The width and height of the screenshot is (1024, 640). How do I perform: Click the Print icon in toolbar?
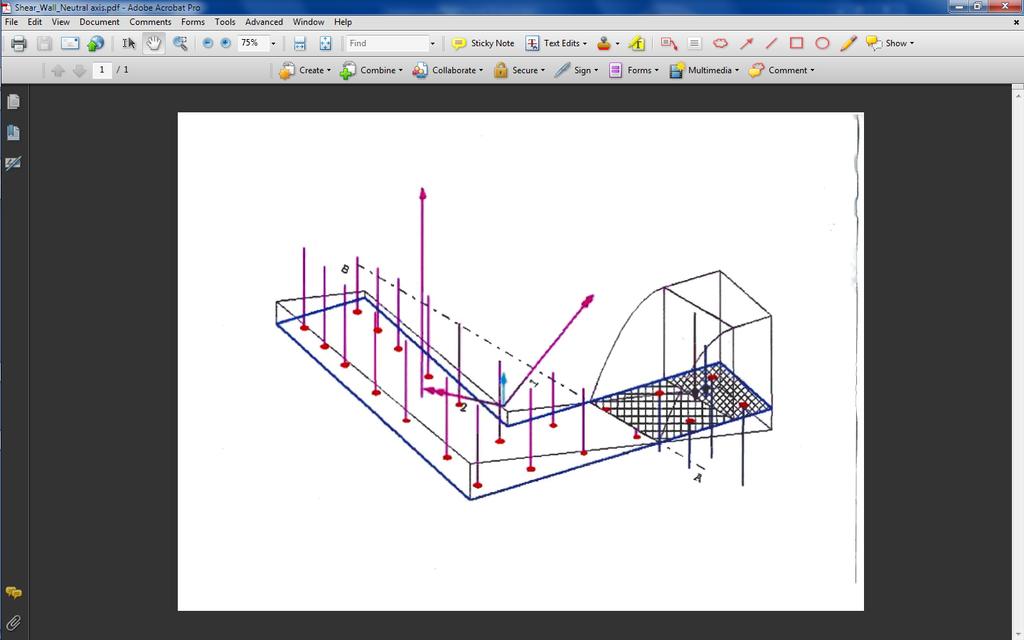18,44
